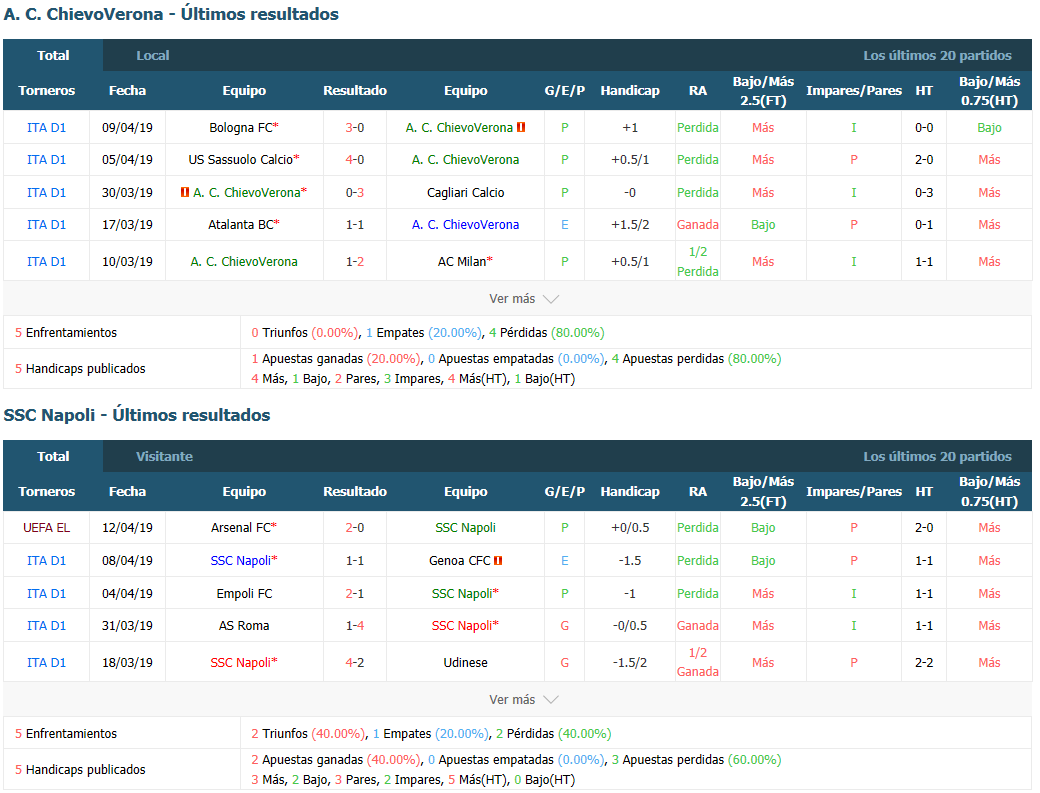Image resolution: width=1040 pixels, height=793 pixels.
Task: Click the 4-2 result for Udinese match
Action: point(355,662)
